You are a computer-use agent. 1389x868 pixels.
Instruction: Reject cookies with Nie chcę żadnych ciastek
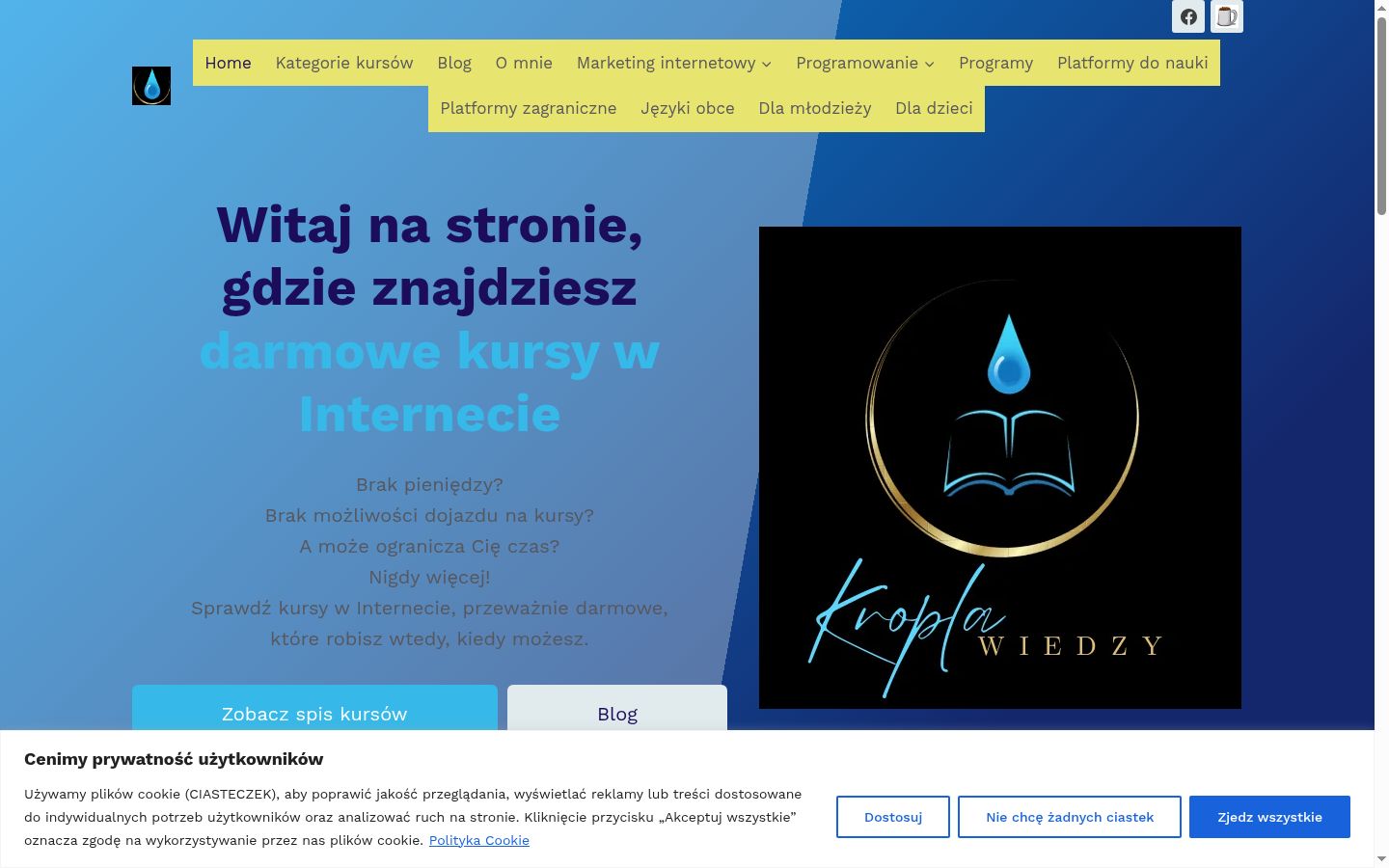[x=1070, y=817]
